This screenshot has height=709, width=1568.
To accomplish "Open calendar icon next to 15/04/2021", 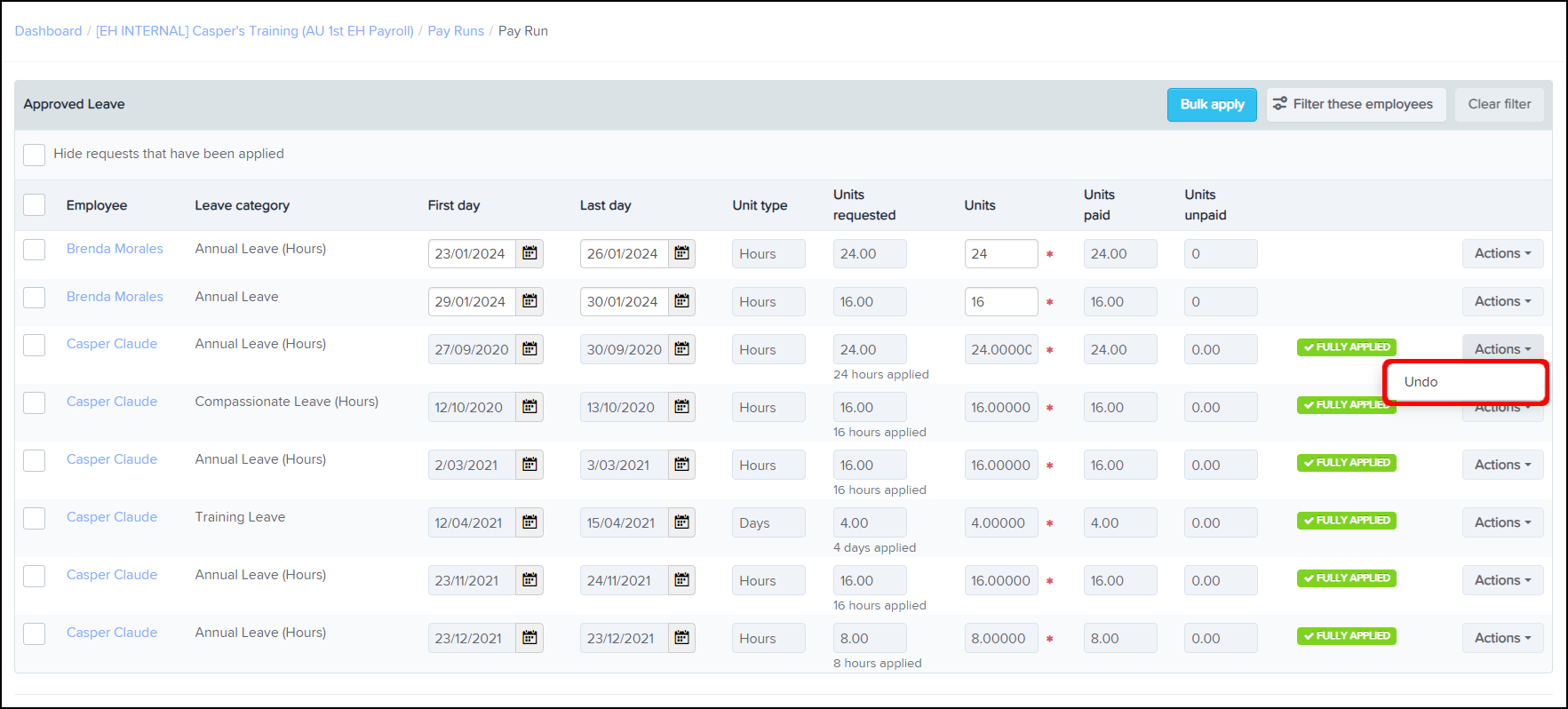I will (681, 522).
